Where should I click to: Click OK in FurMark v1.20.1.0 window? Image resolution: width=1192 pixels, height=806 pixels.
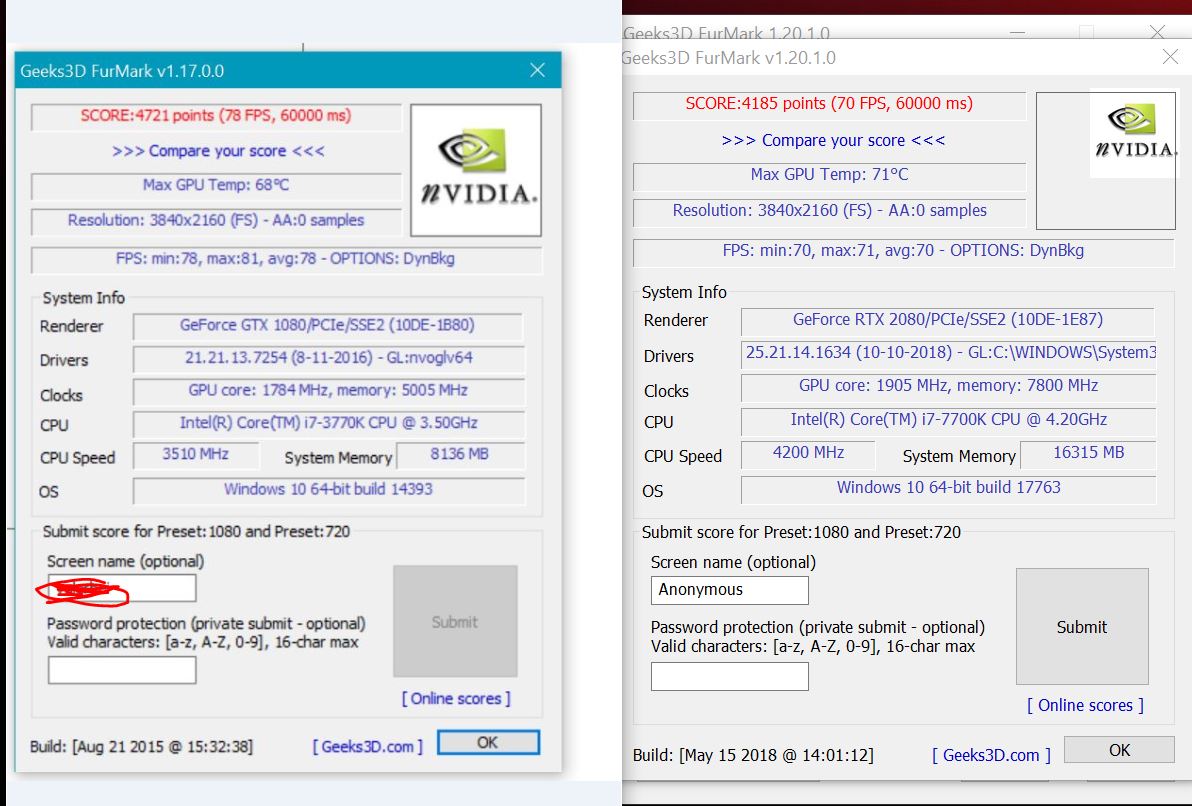(1119, 750)
